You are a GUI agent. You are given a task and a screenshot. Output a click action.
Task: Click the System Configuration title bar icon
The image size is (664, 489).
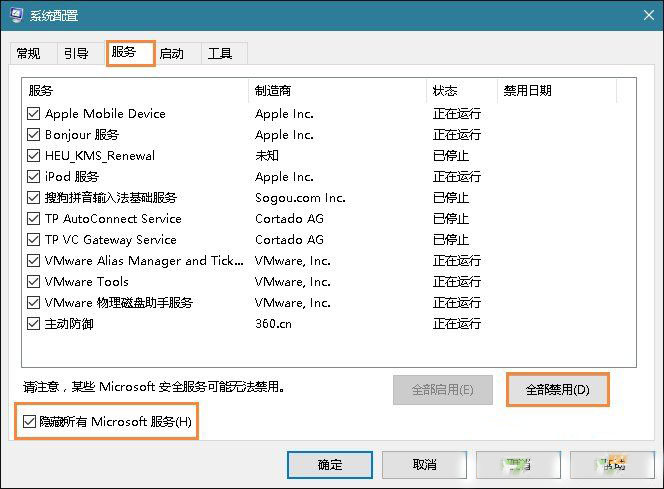click(x=17, y=15)
